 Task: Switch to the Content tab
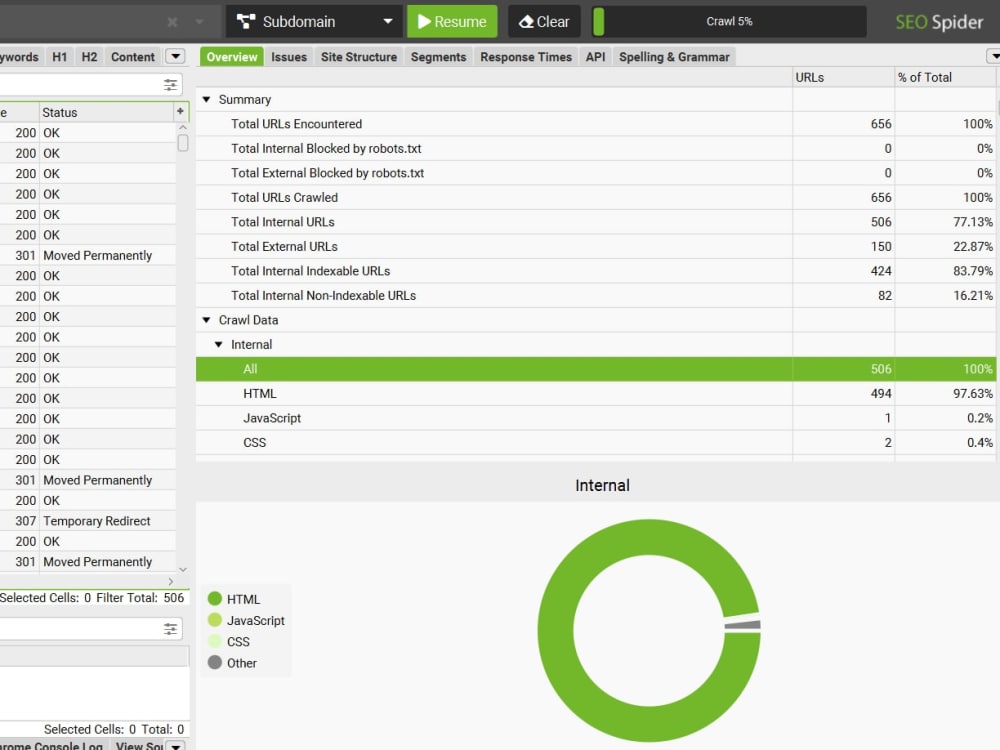pyautogui.click(x=133, y=57)
